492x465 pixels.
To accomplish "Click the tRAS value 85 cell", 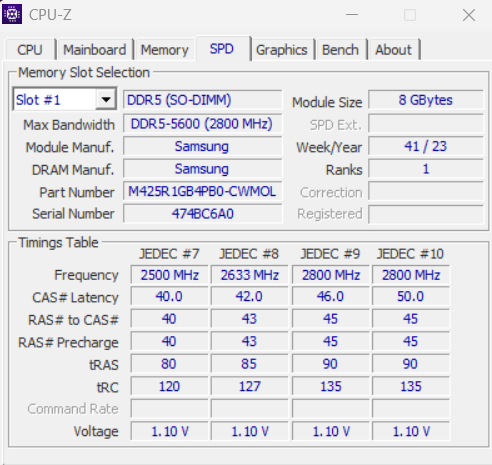I will pos(249,364).
